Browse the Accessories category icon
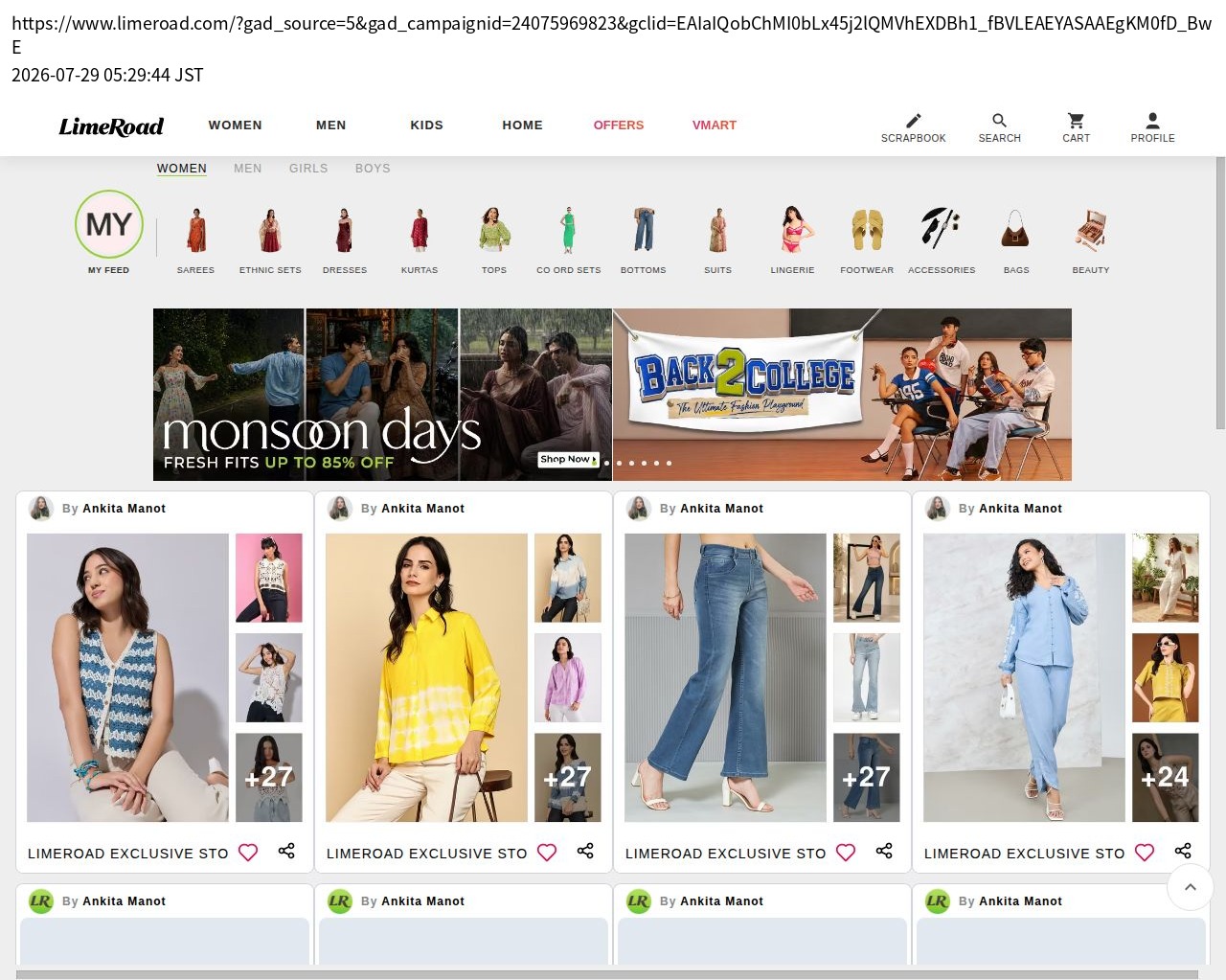The height and width of the screenshot is (980, 1226). pyautogui.click(x=942, y=230)
